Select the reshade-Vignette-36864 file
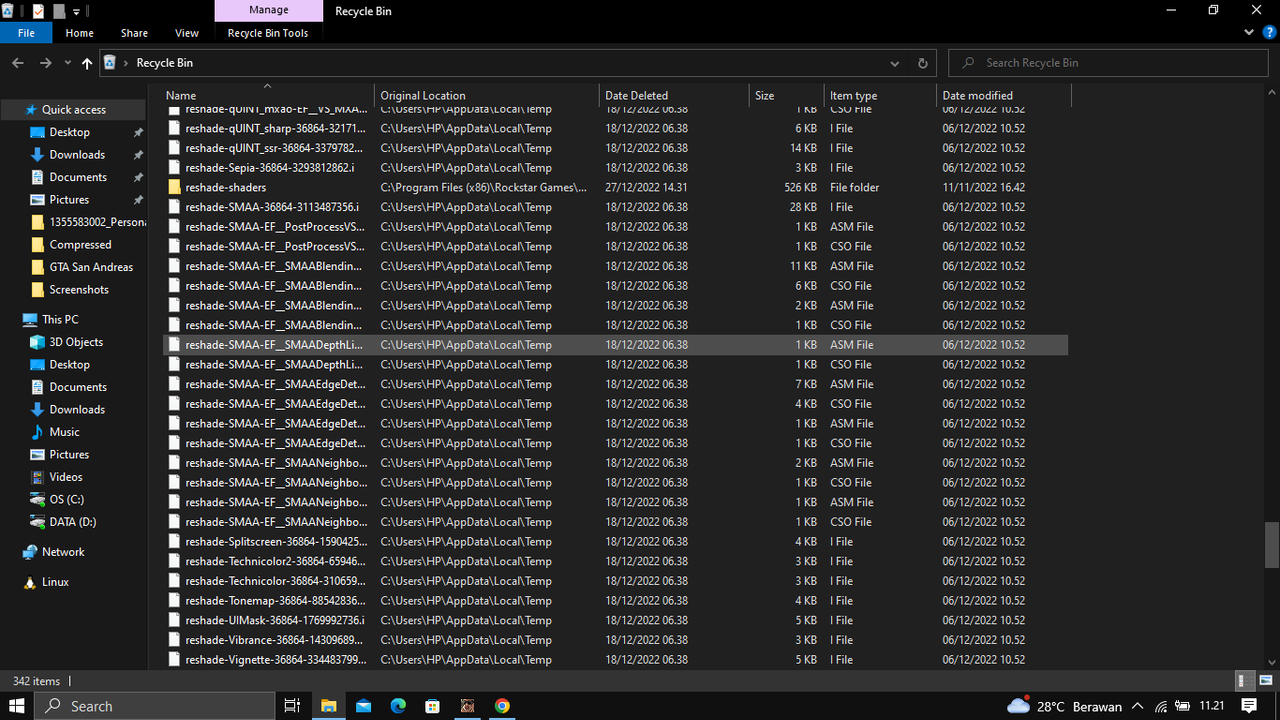The width and height of the screenshot is (1280, 720). point(615,659)
